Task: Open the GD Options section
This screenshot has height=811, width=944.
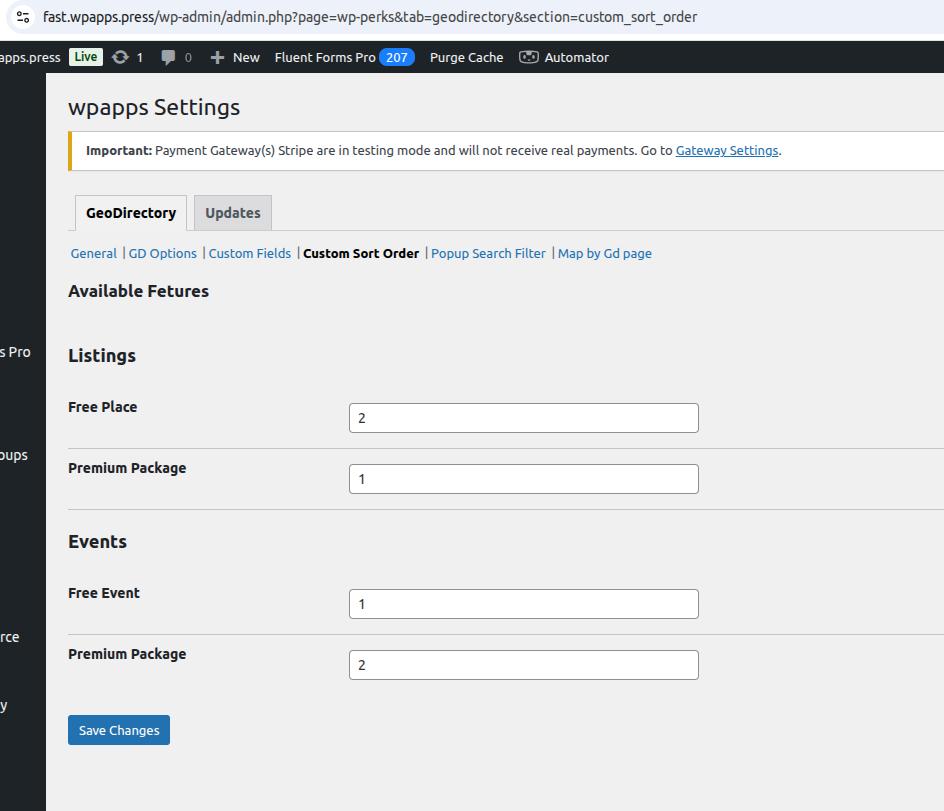Action: point(163,254)
